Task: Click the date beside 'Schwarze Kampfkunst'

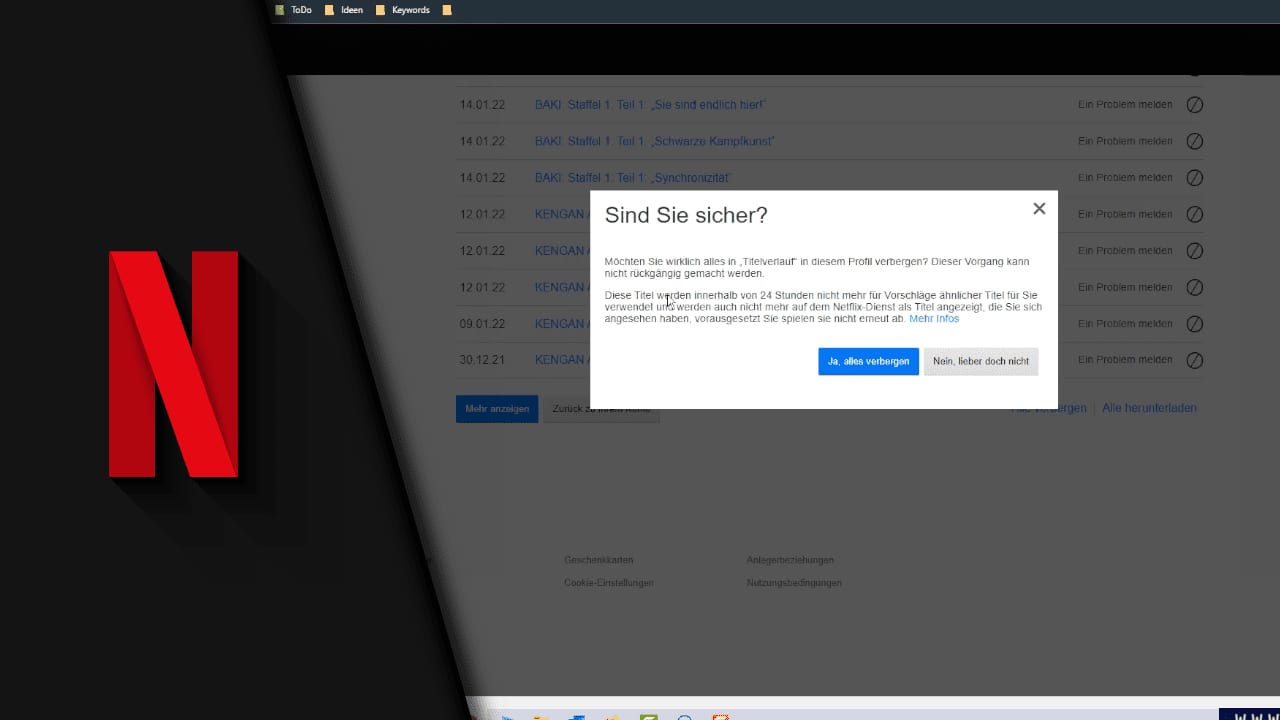Action: 482,141
